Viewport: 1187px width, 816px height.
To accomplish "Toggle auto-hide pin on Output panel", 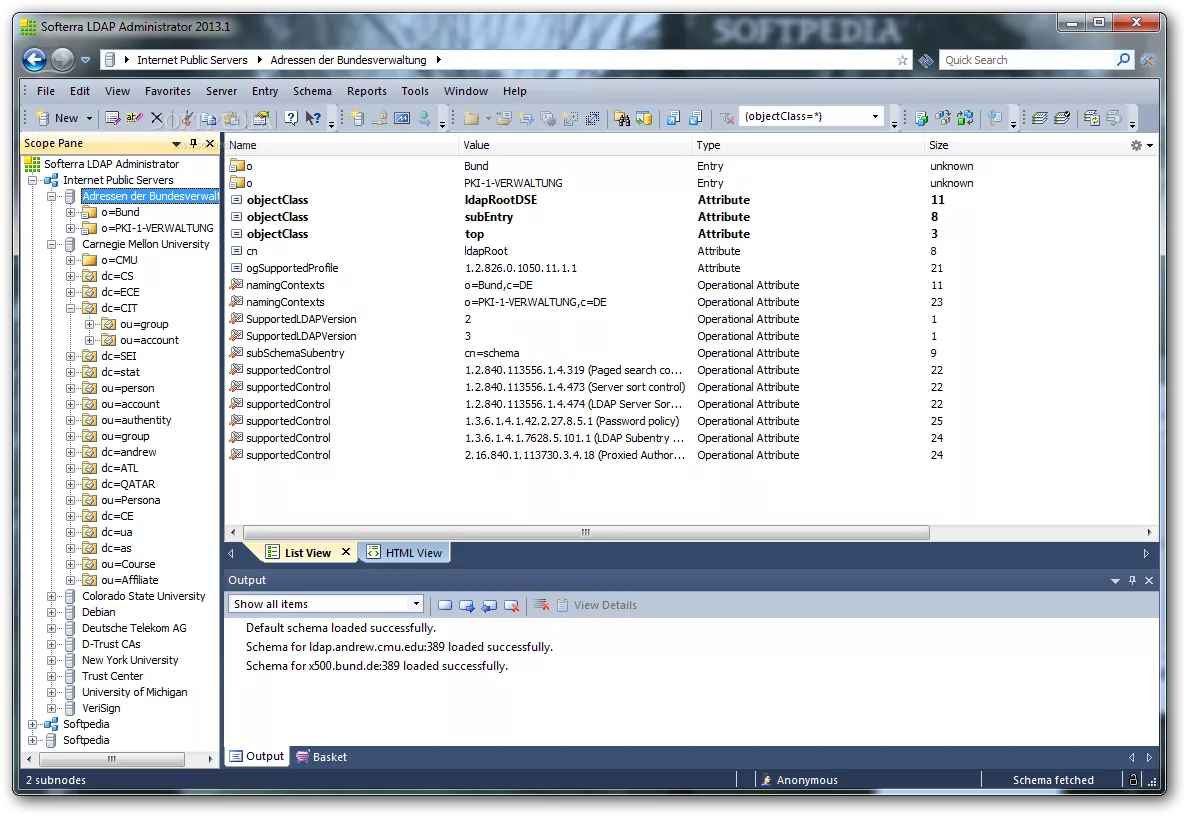I will (x=1132, y=581).
